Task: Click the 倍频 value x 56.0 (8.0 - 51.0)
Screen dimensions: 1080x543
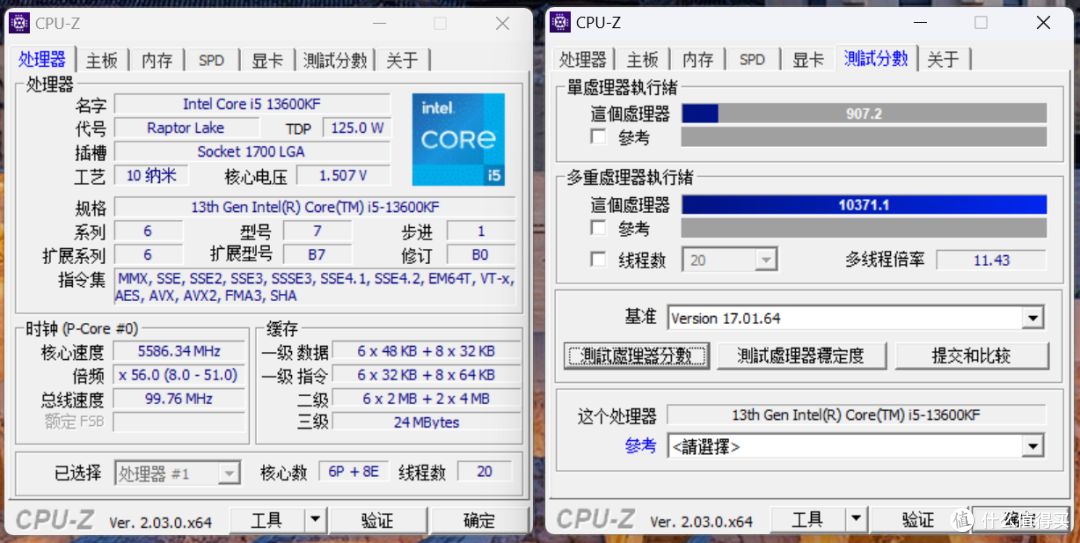Action: 179,375
